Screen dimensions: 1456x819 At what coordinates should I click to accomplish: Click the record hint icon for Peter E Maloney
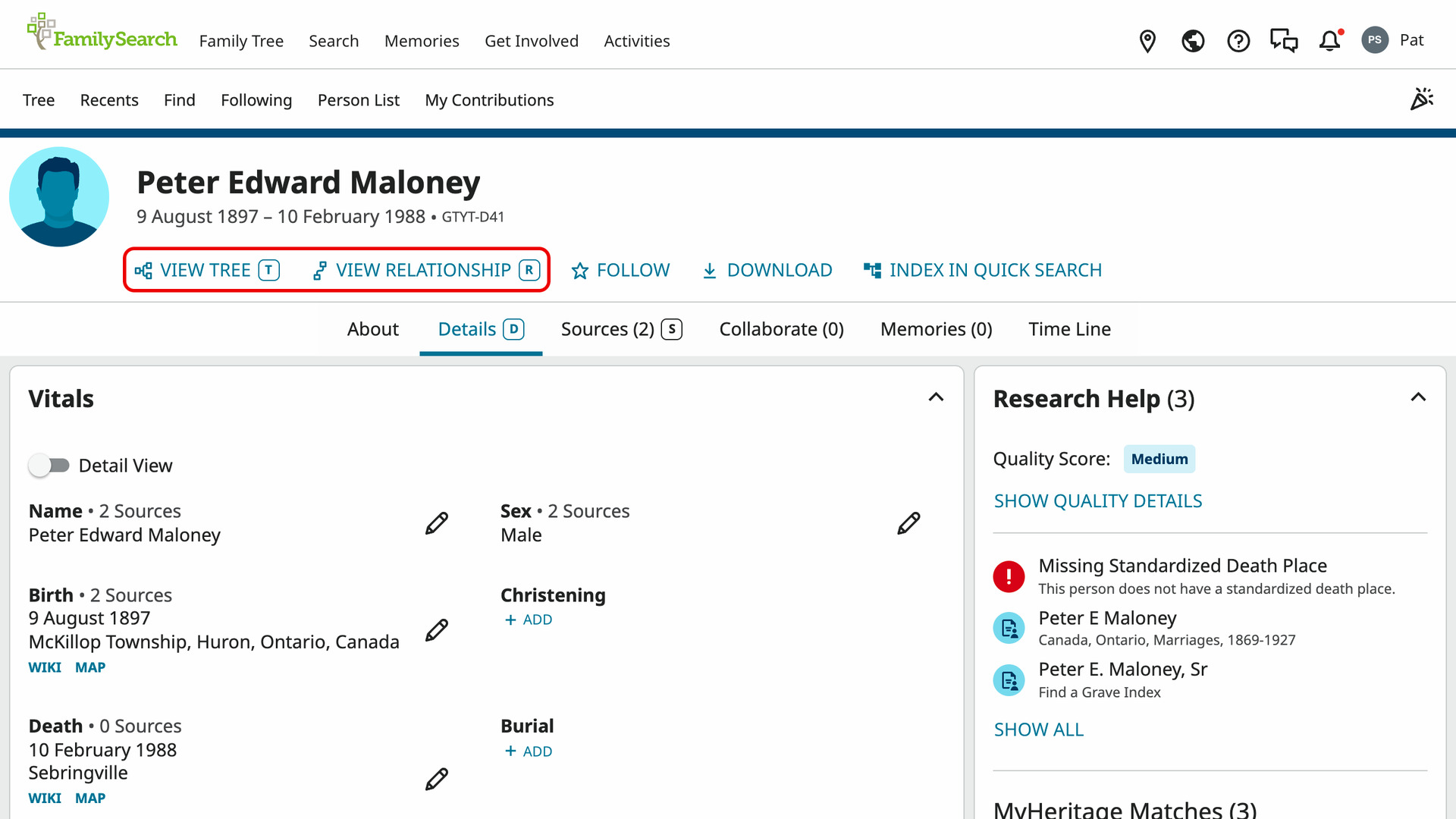click(1009, 628)
